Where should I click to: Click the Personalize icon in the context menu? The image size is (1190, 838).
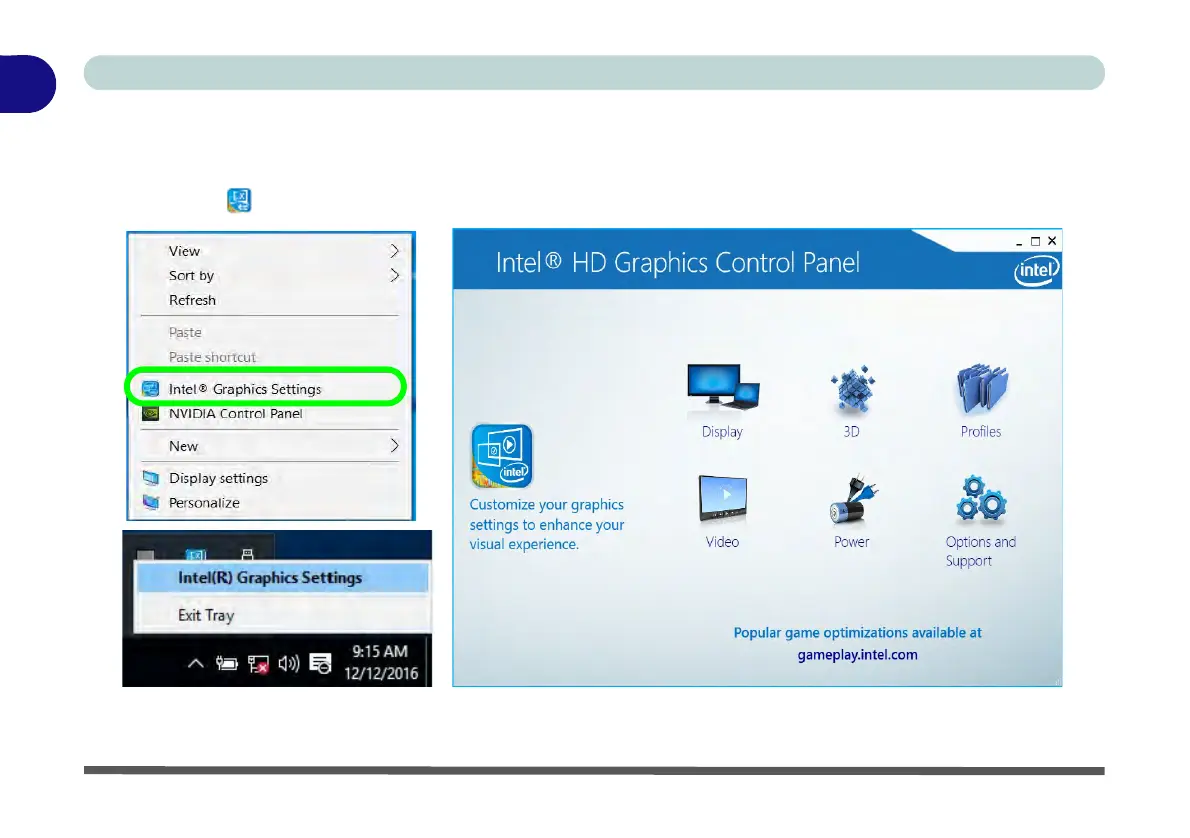pyautogui.click(x=150, y=502)
